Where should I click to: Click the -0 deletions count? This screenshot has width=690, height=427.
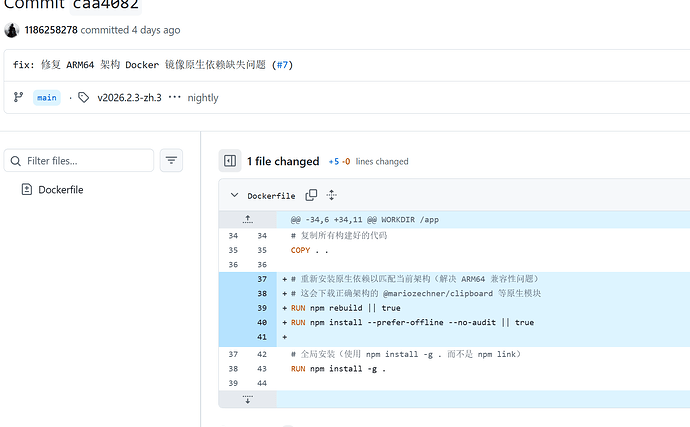coord(346,162)
